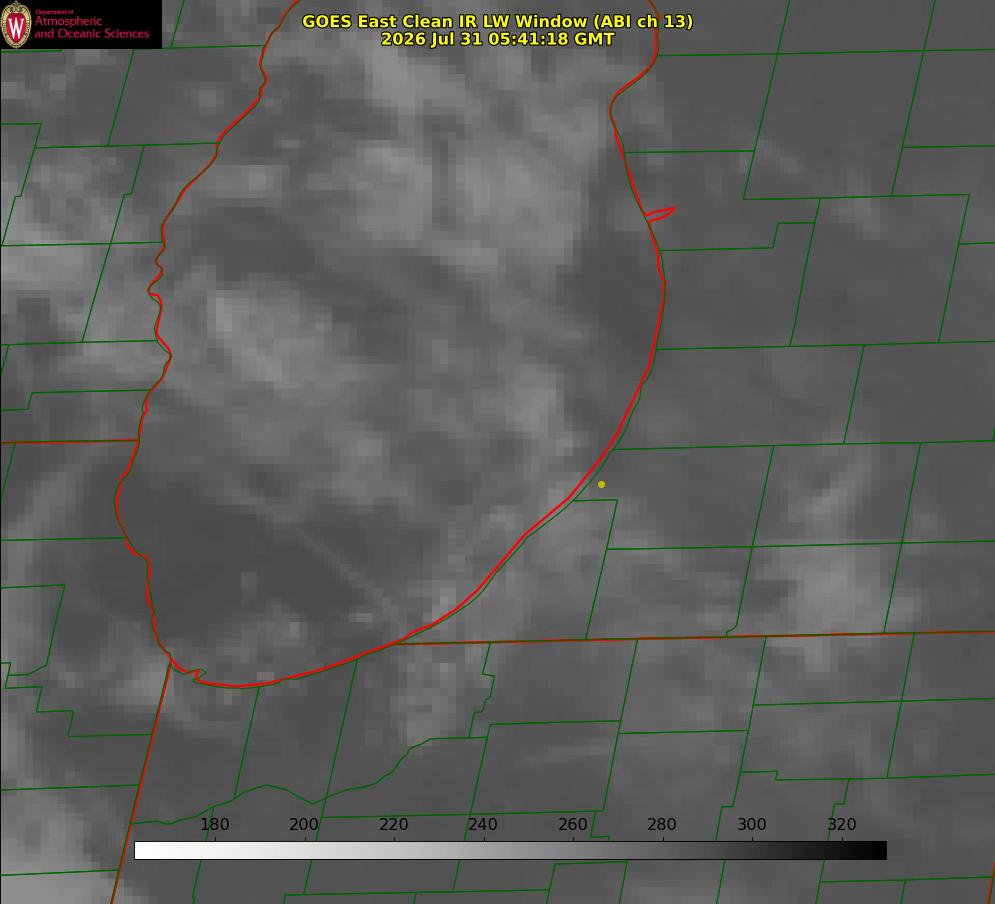Click the 180 tick on colorbar
995x904 pixels.
tap(214, 824)
